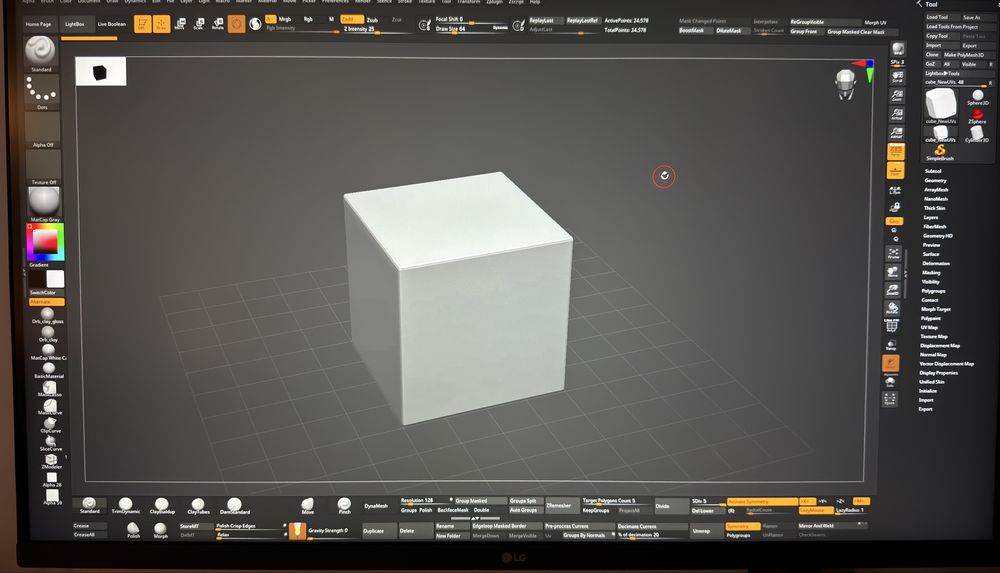Viewport: 1000px width, 573px height.
Task: Expand the Polygroups section
Action: 933,290
